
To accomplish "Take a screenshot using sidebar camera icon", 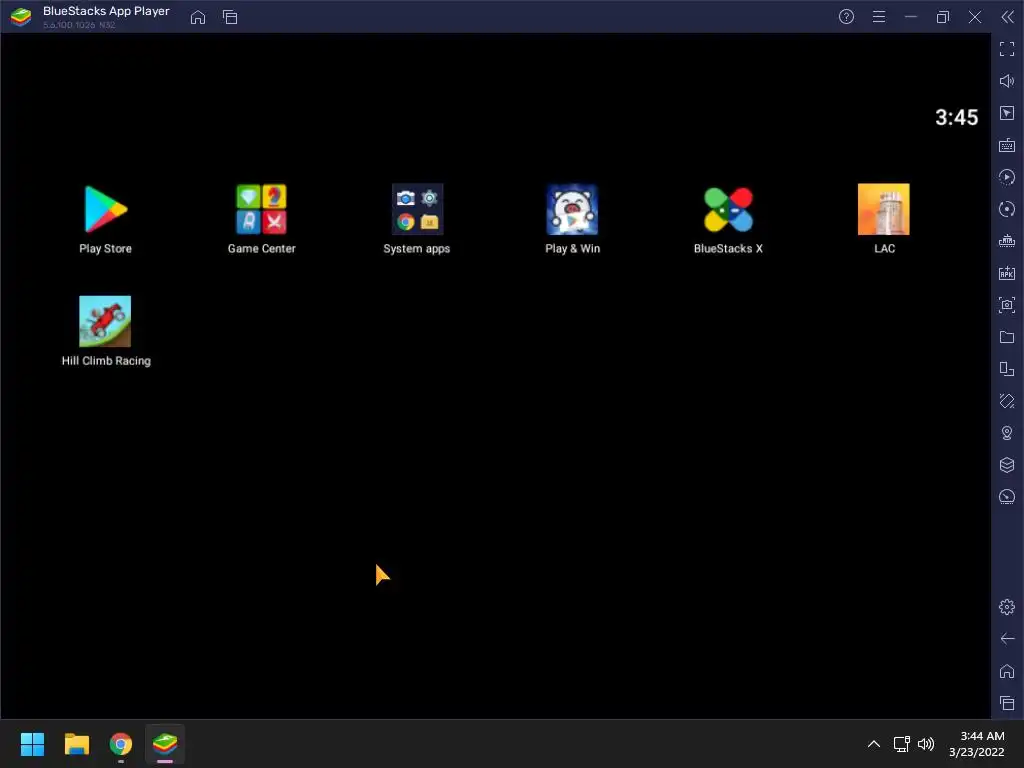I will pos(1007,305).
